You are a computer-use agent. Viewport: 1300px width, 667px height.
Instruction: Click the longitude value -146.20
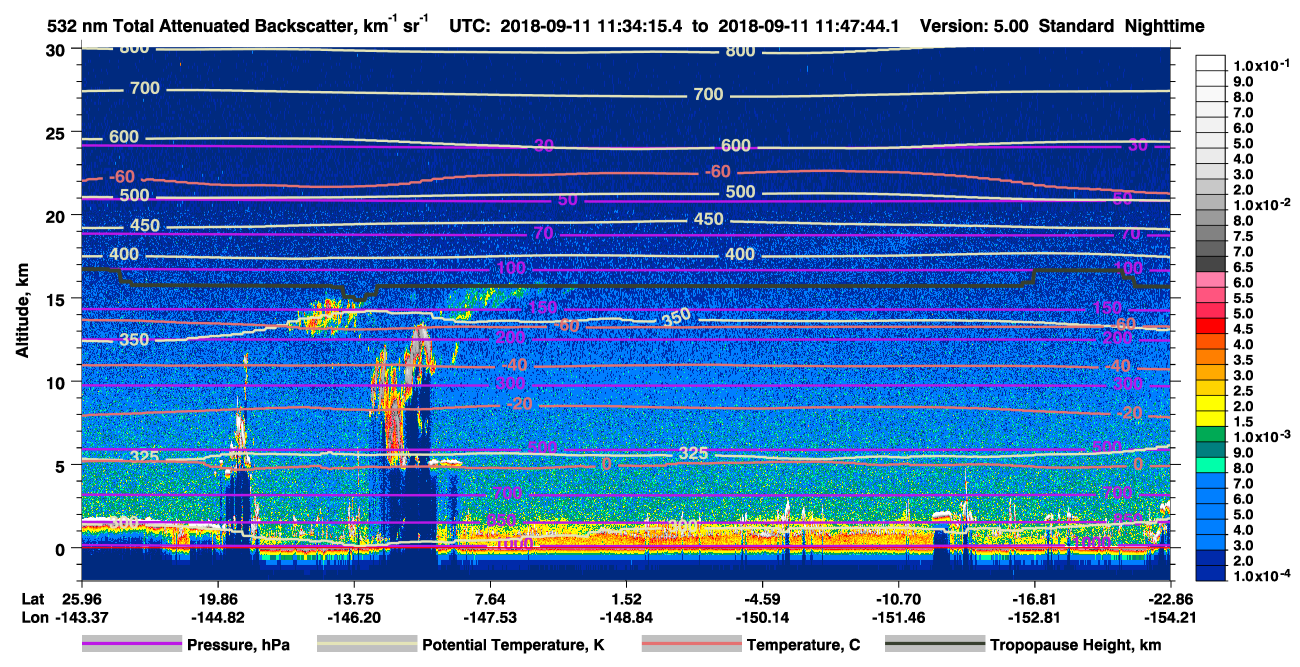(354, 617)
